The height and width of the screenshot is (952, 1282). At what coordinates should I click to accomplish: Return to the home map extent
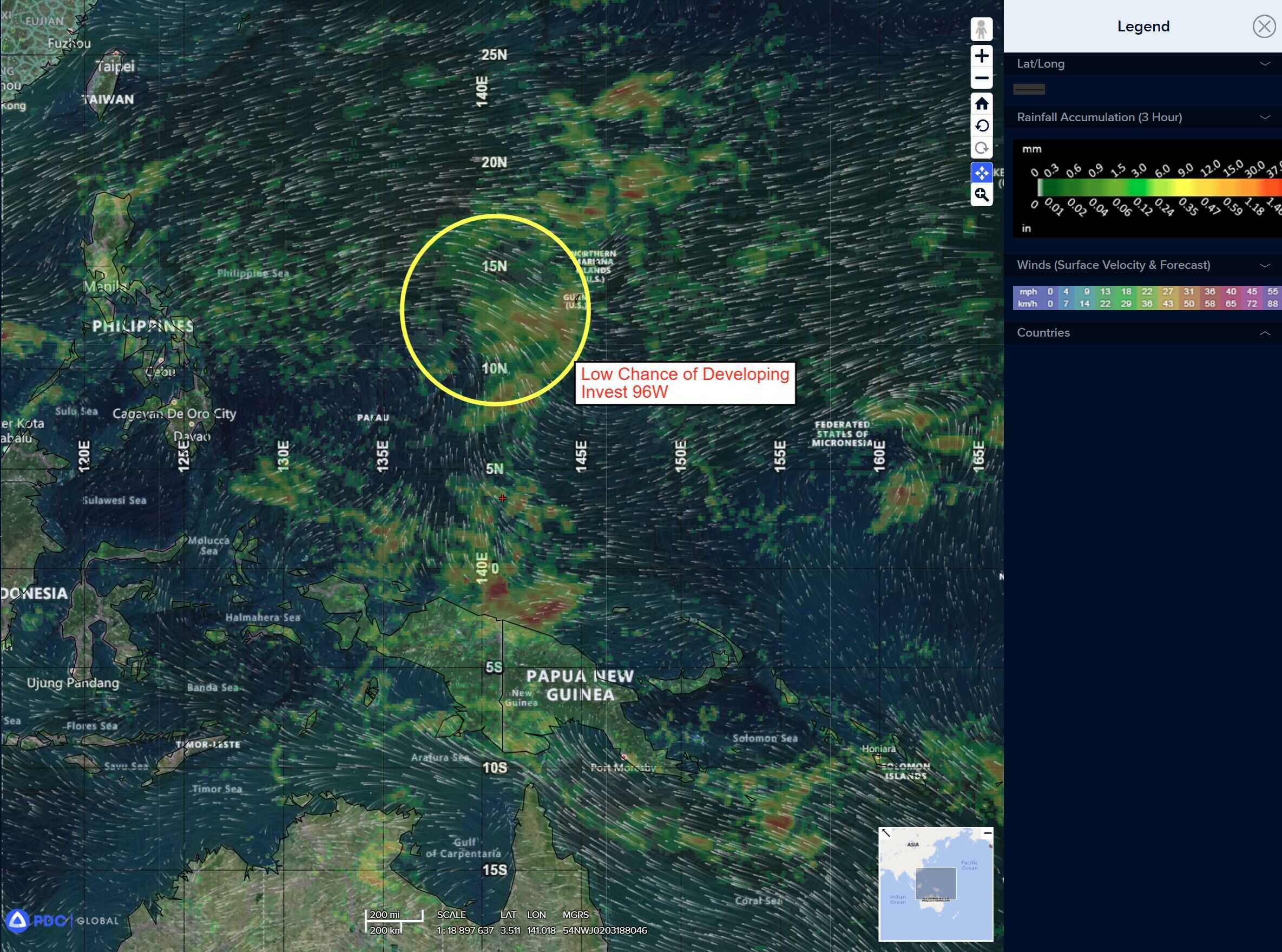981,104
